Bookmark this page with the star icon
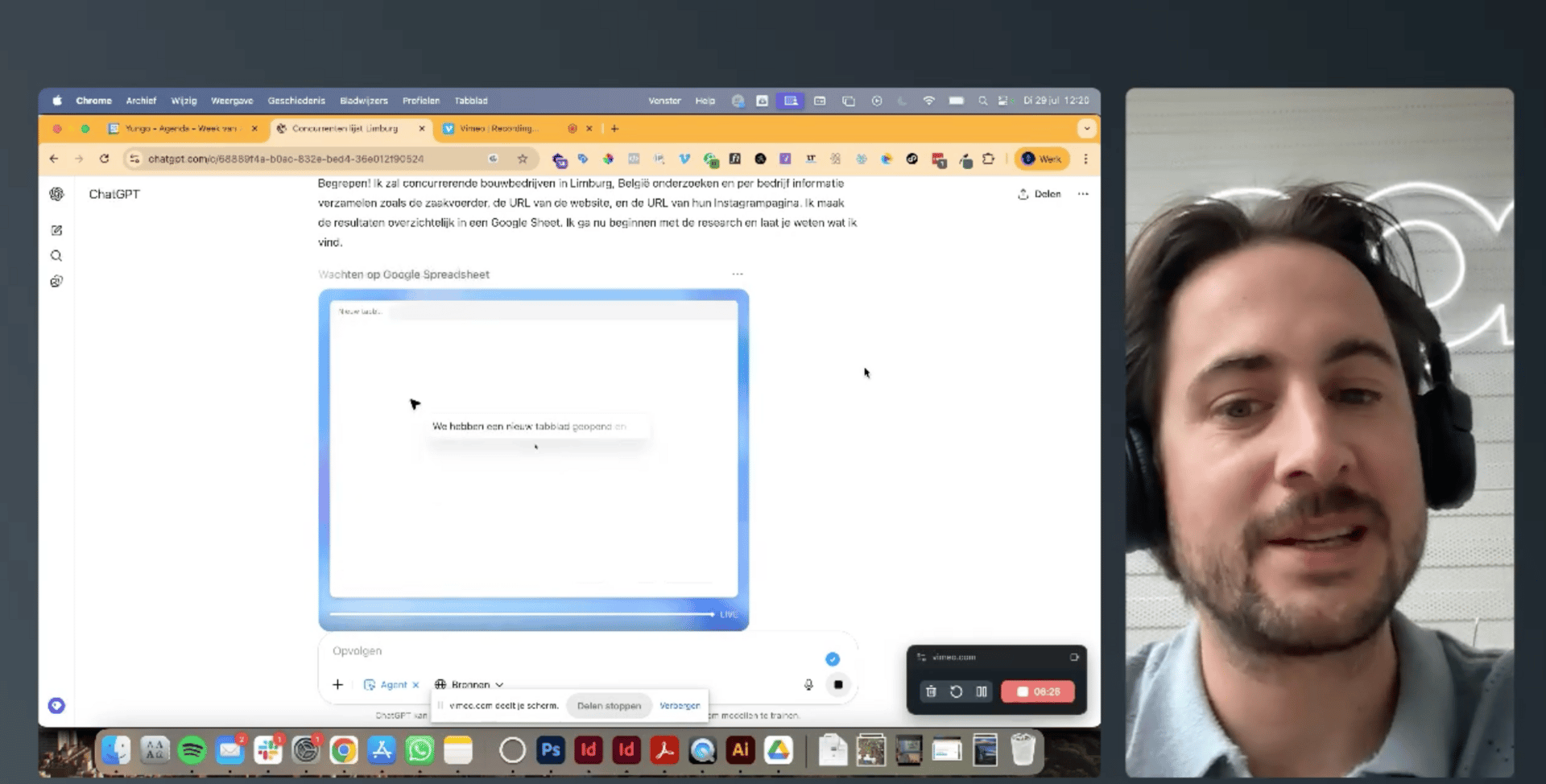 (x=523, y=159)
